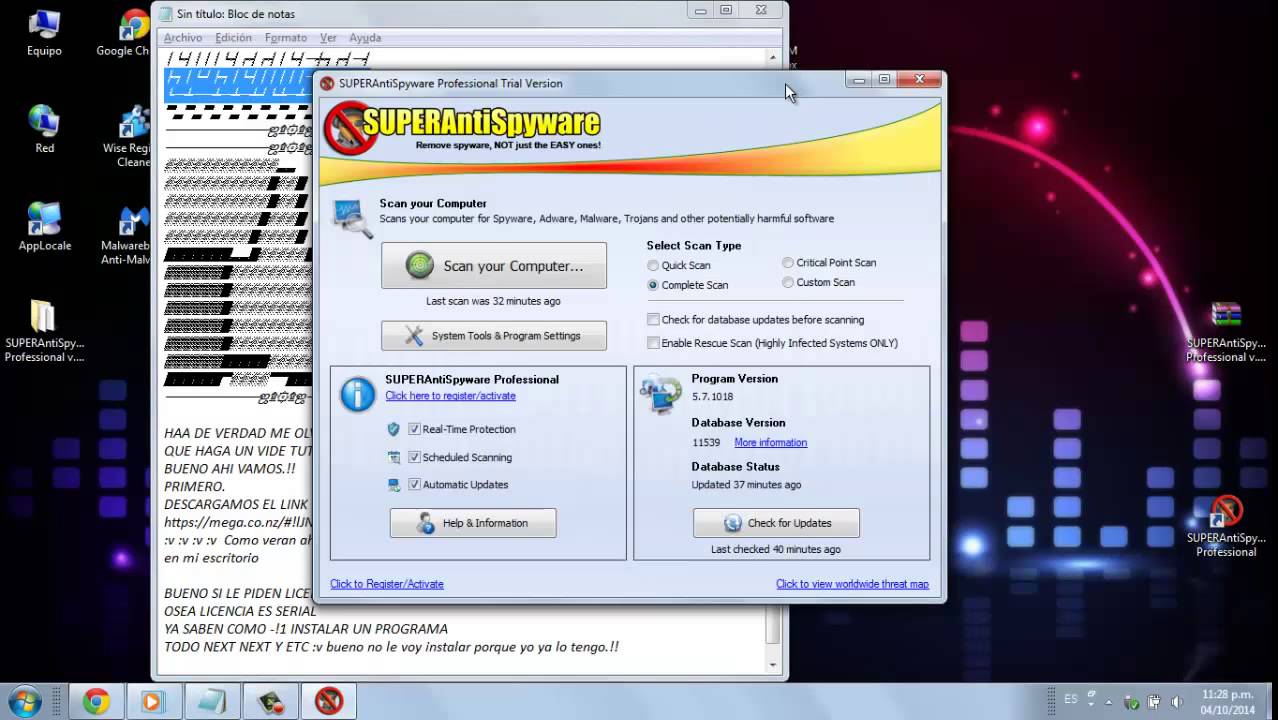Click here to register/activate link
The width and height of the screenshot is (1278, 720).
(451, 396)
